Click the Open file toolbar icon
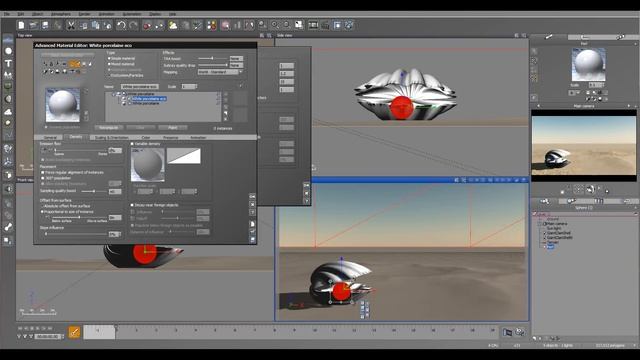This screenshot has width=640, height=360. point(33,25)
